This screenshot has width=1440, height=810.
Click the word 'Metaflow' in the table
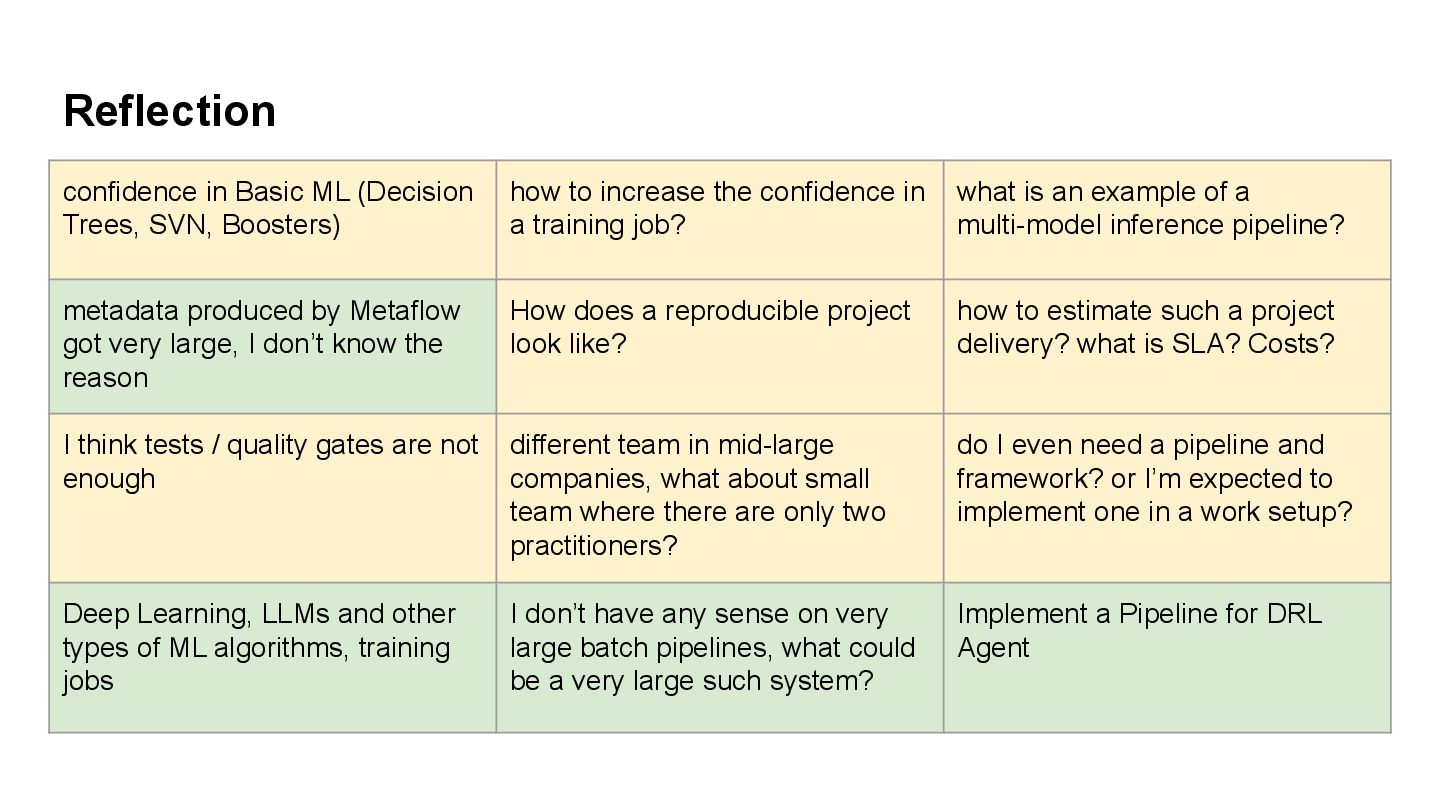coord(405,311)
